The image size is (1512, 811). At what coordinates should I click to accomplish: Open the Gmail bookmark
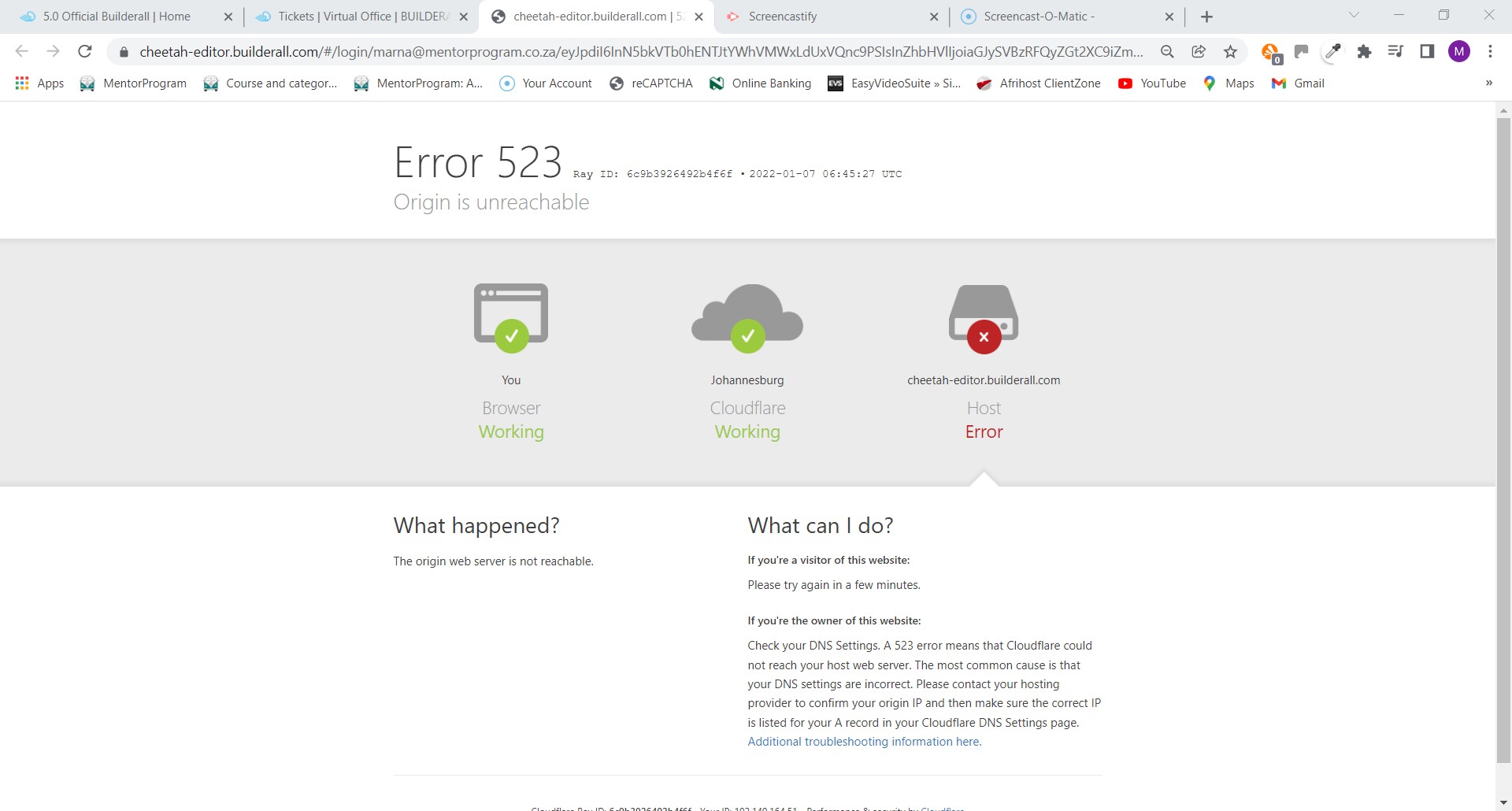click(x=1298, y=83)
